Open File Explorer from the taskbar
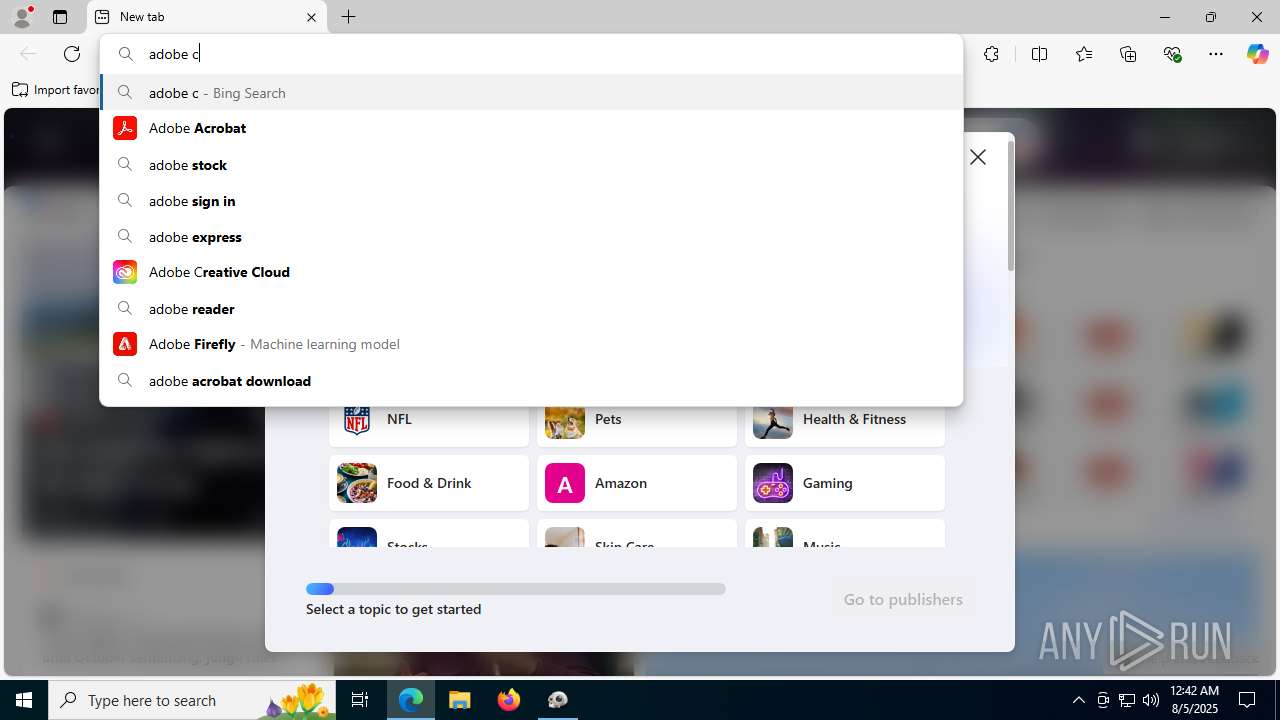This screenshot has width=1280, height=720. [460, 700]
